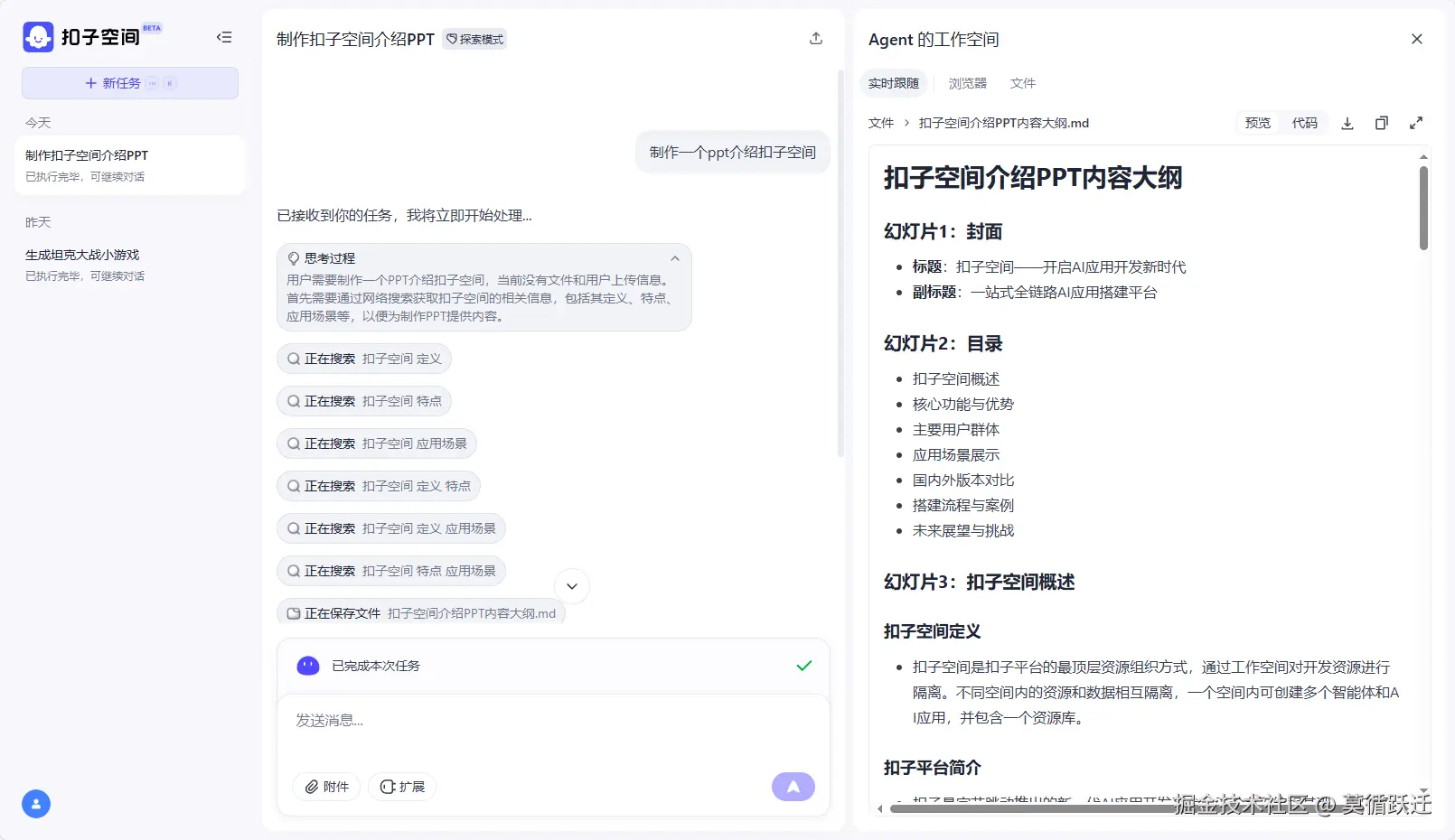This screenshot has width=1455, height=840.
Task: Click the 探索模式 badge
Action: point(474,39)
